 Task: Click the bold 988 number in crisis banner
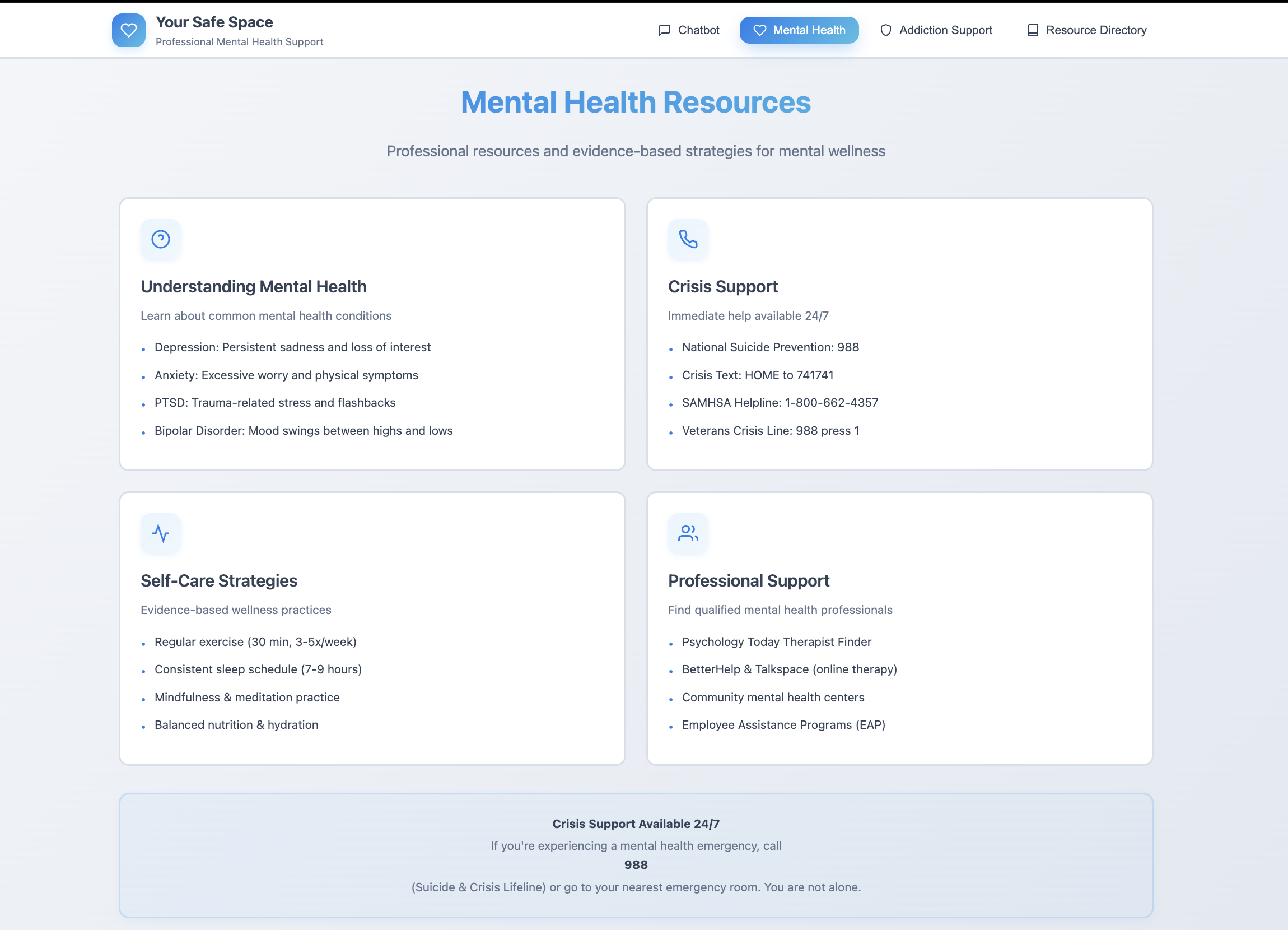click(636, 864)
